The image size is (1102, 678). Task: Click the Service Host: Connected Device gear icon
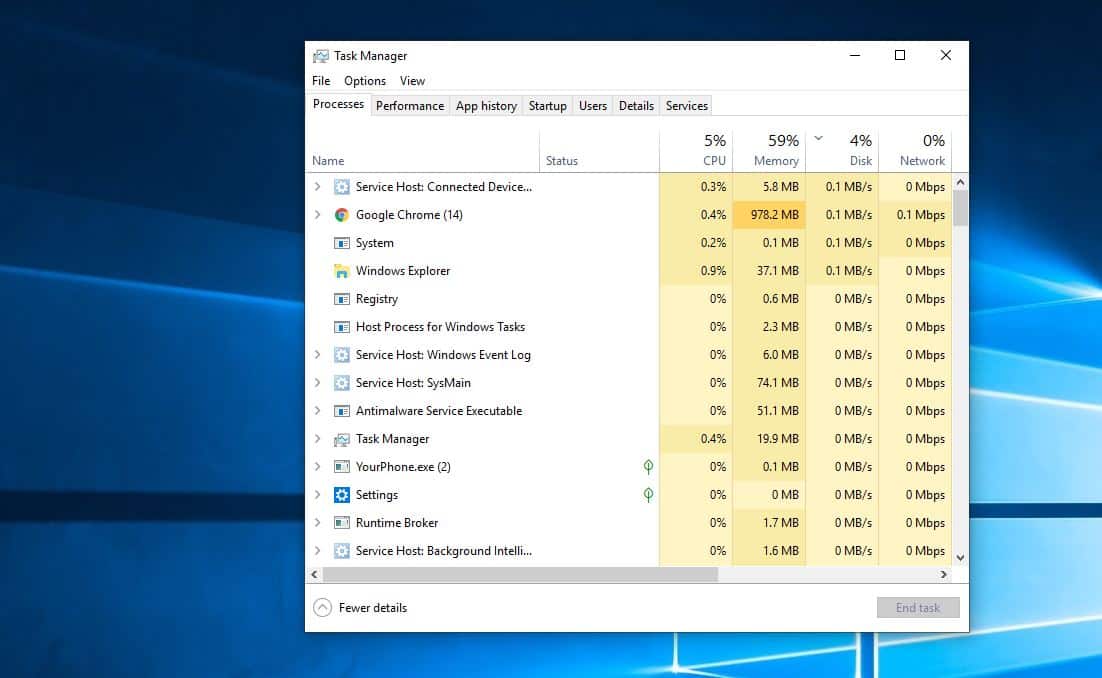click(342, 187)
